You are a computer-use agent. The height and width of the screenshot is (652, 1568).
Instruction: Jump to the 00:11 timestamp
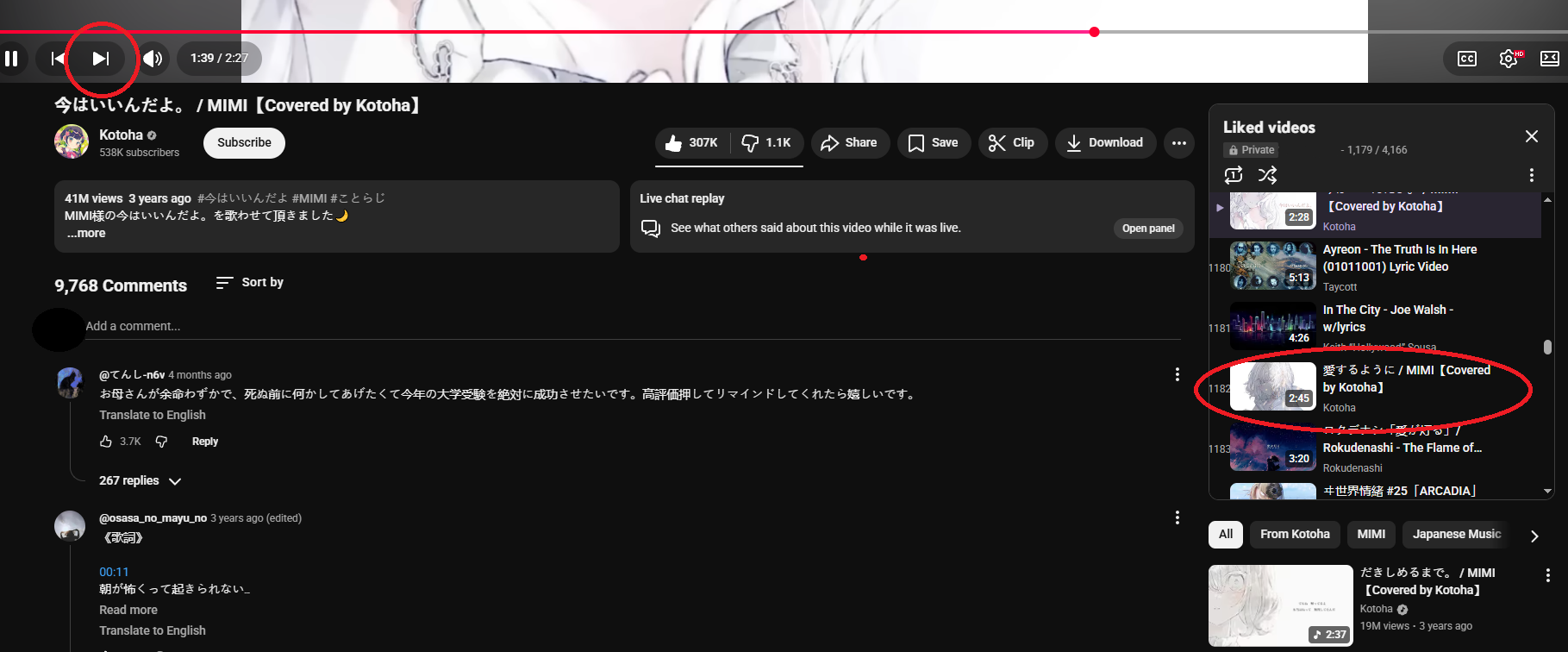tap(114, 572)
